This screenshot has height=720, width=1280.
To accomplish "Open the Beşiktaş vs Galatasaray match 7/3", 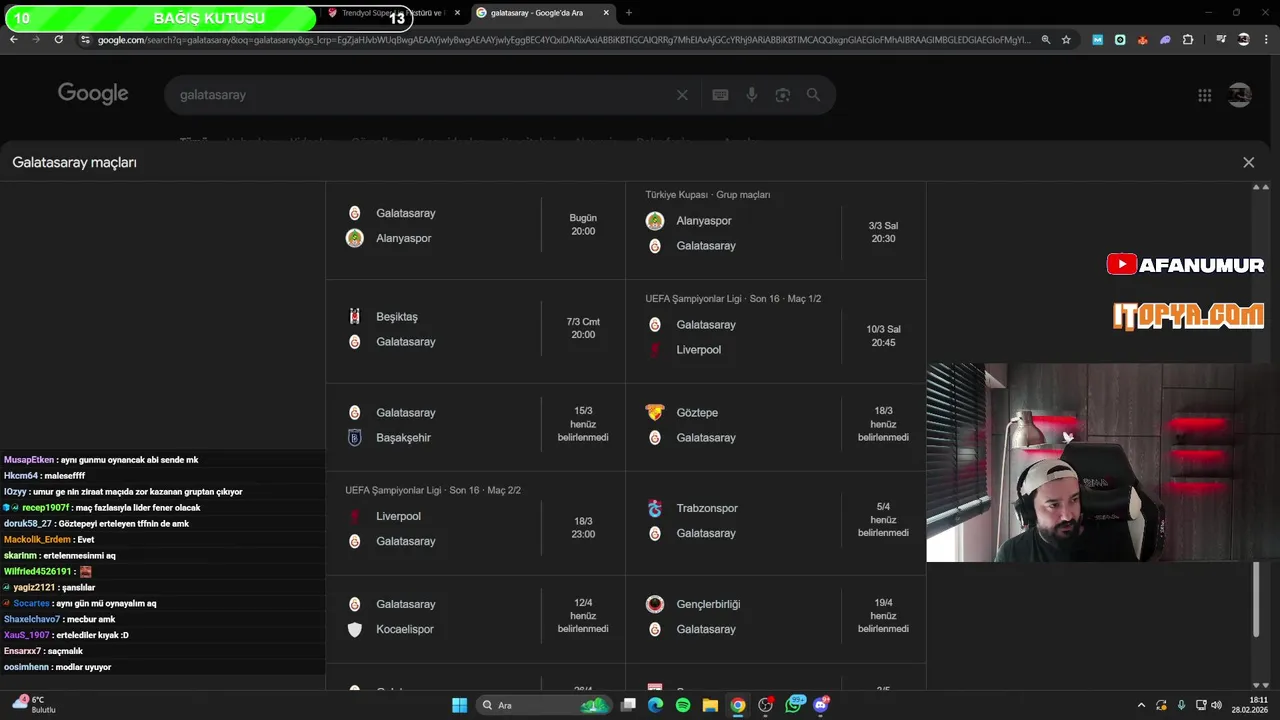I will [475, 329].
